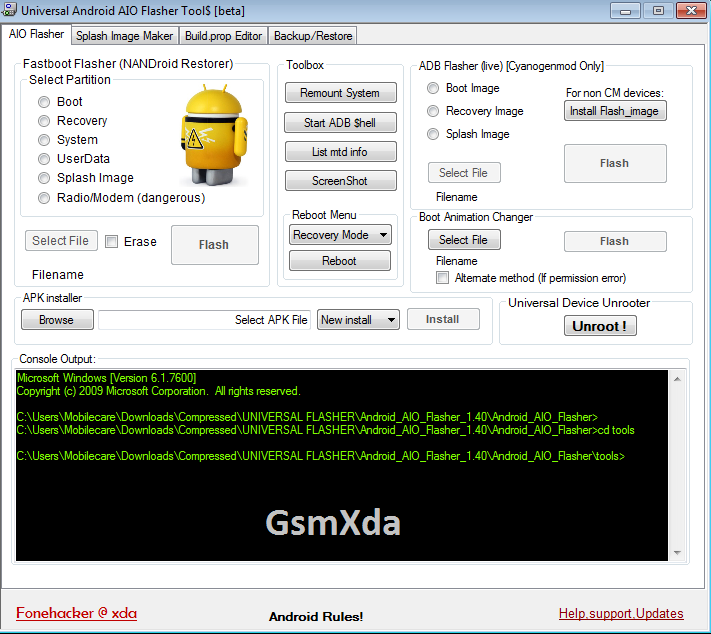Enable the Erase checkbox
Image resolution: width=711 pixels, height=634 pixels.
coord(112,241)
